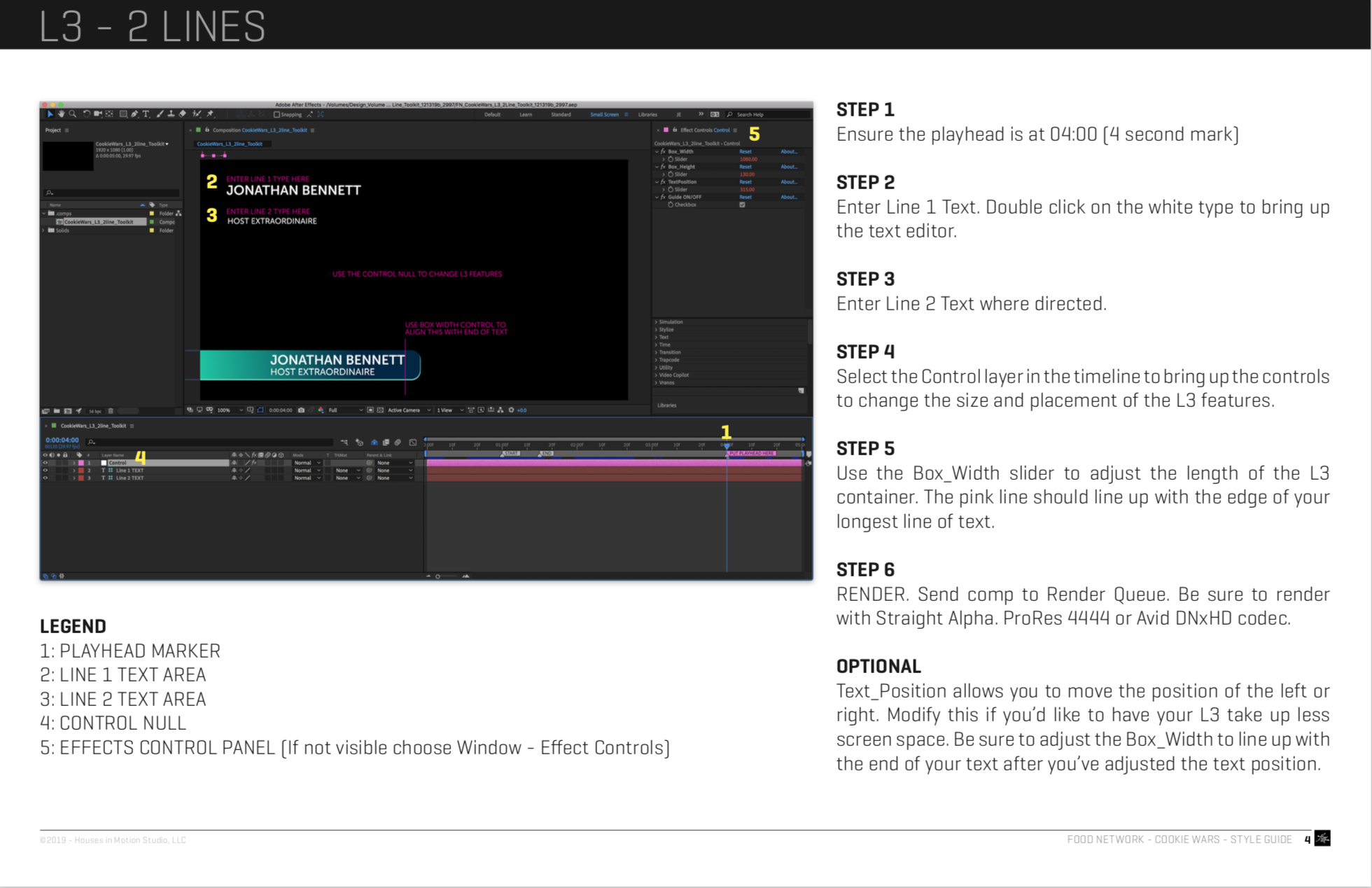This screenshot has height=888, width=1372.
Task: Click Reset for Box_Width effect
Action: pyautogui.click(x=745, y=152)
